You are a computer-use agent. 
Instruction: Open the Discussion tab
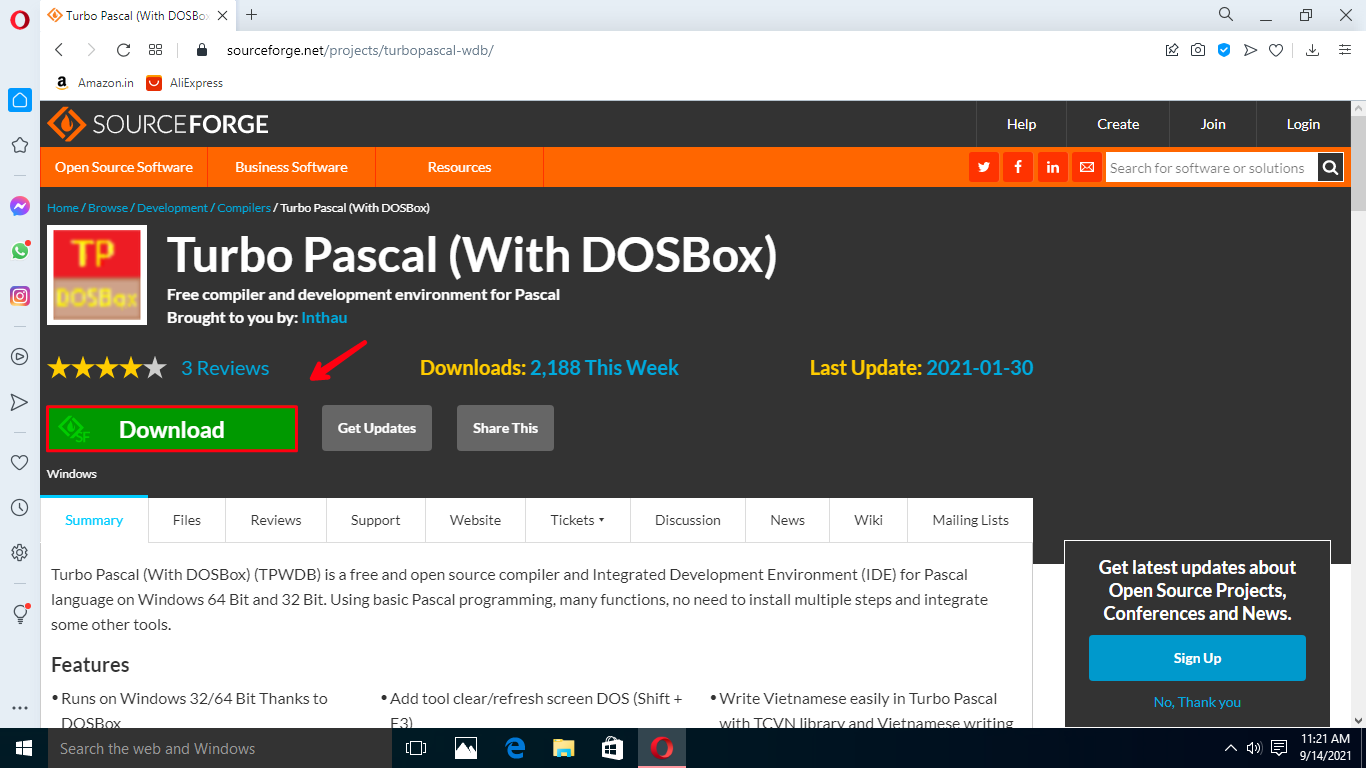(688, 520)
